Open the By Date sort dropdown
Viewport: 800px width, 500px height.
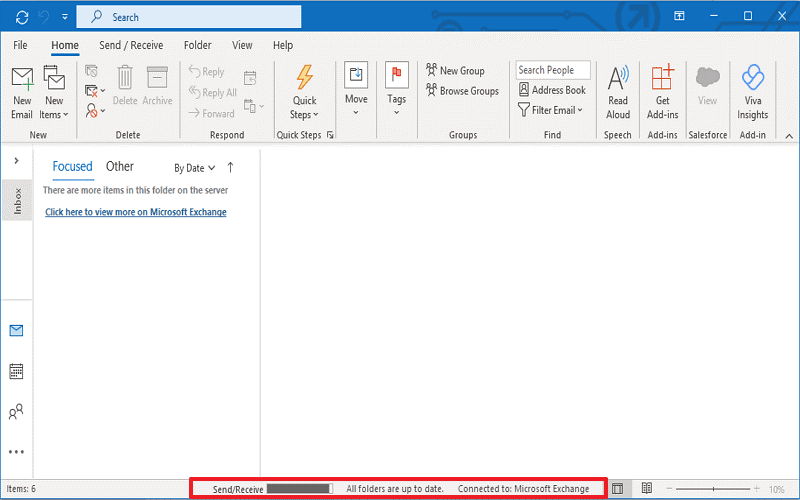(194, 168)
